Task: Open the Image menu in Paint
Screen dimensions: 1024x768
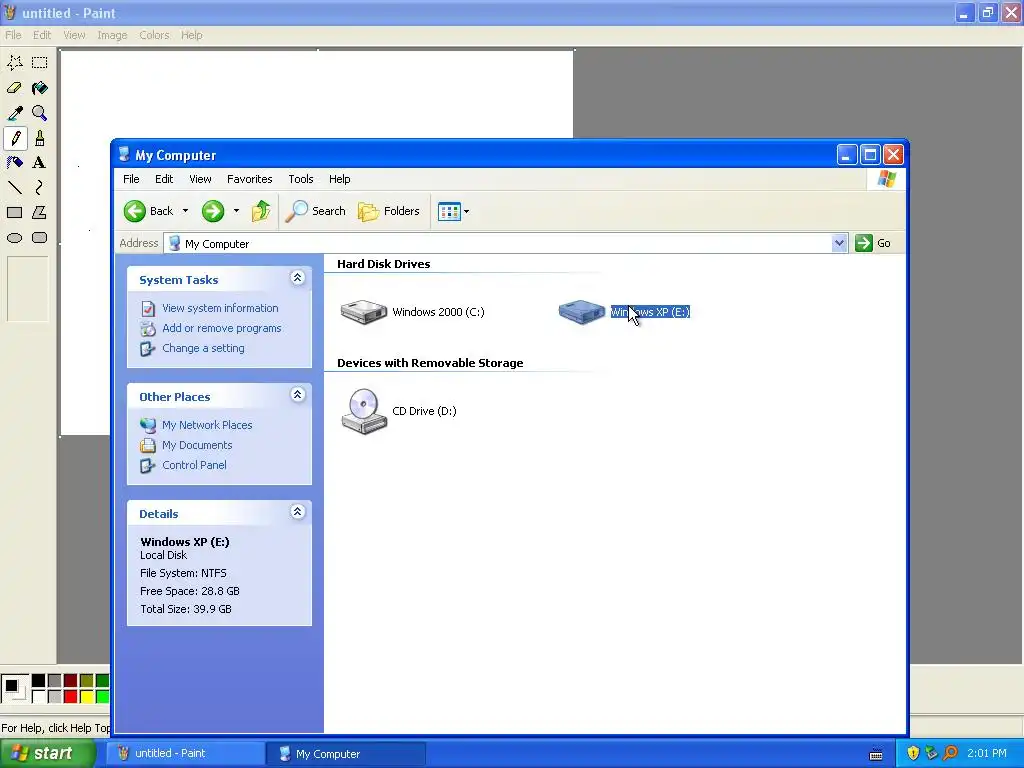Action: click(112, 35)
